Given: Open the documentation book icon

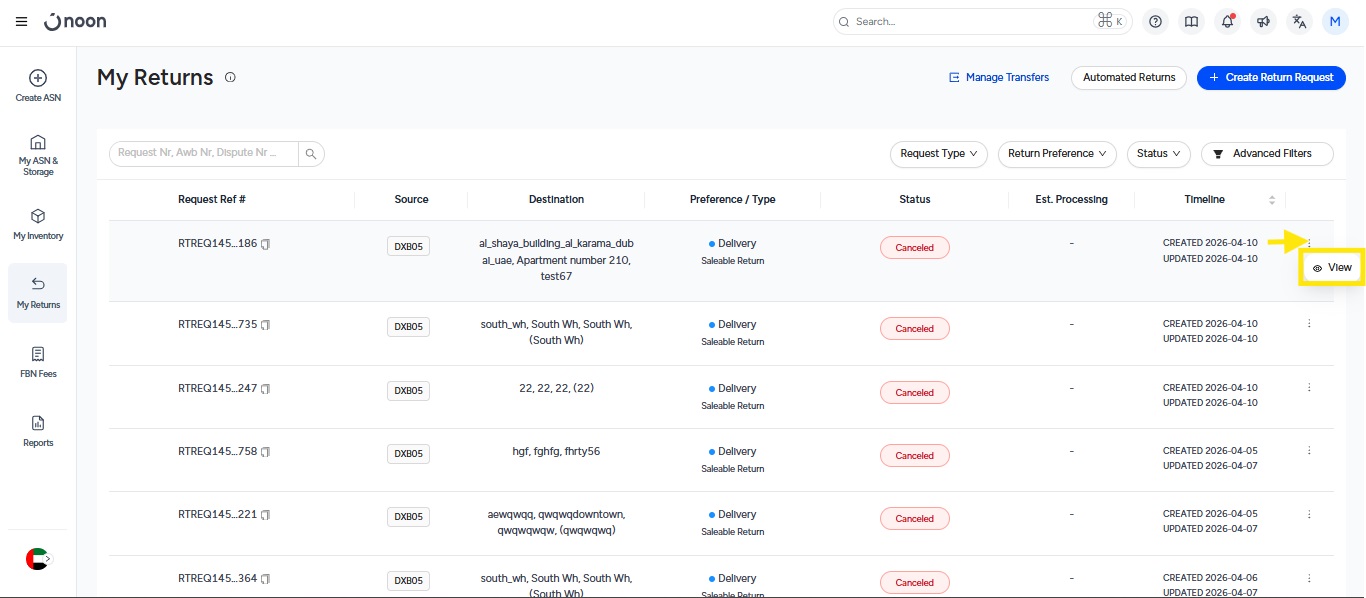Looking at the screenshot, I should point(1191,21).
